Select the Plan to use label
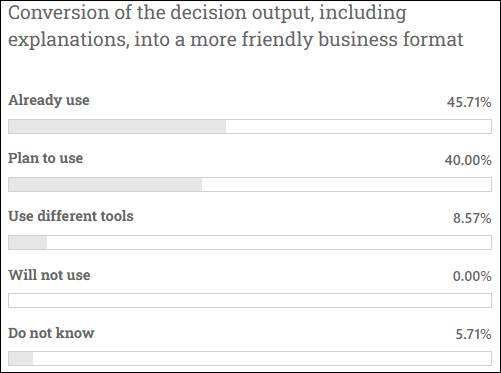 46,158
